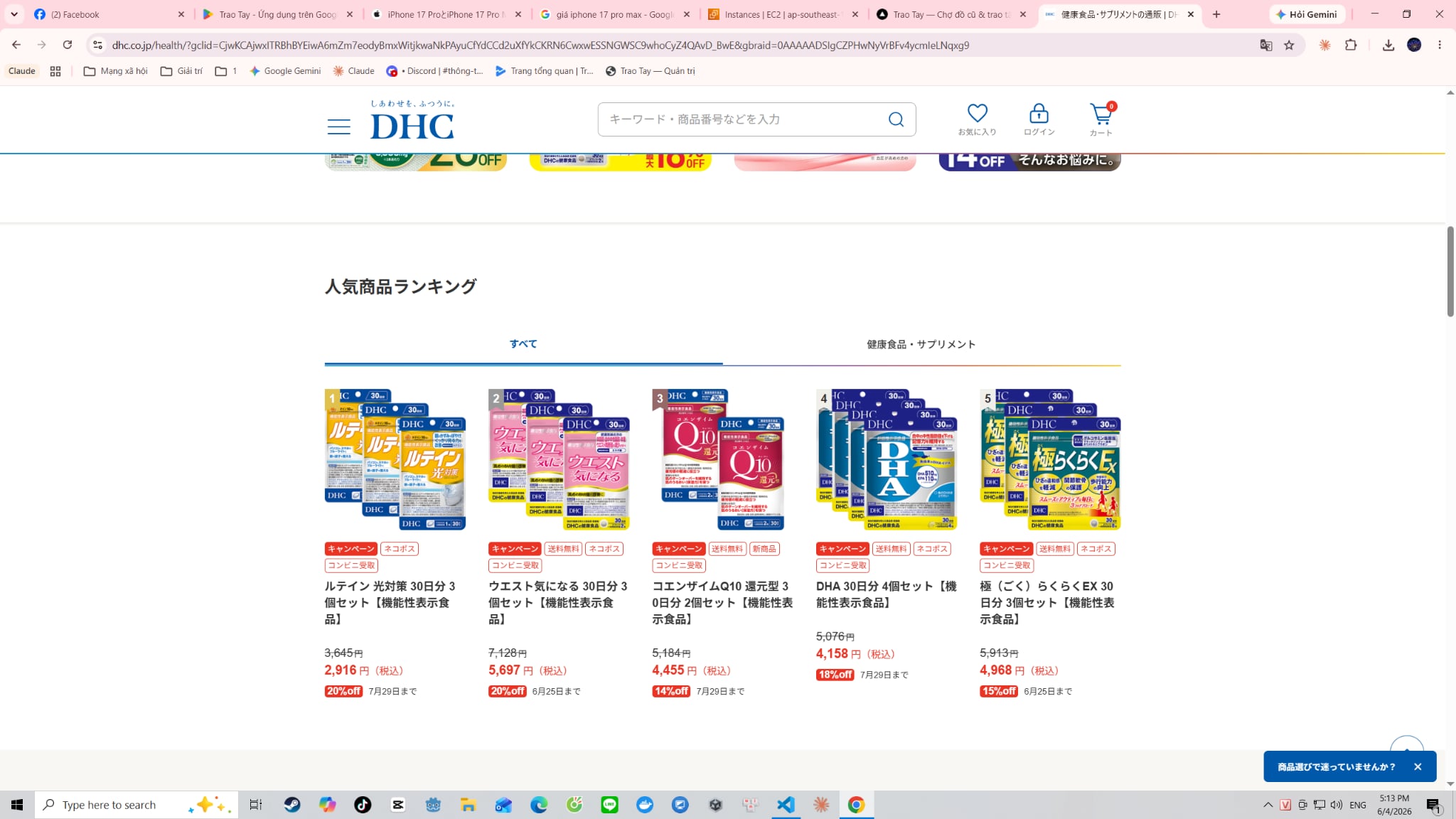Open LINE from the taskbar
The image size is (1456, 819).
[x=609, y=805]
